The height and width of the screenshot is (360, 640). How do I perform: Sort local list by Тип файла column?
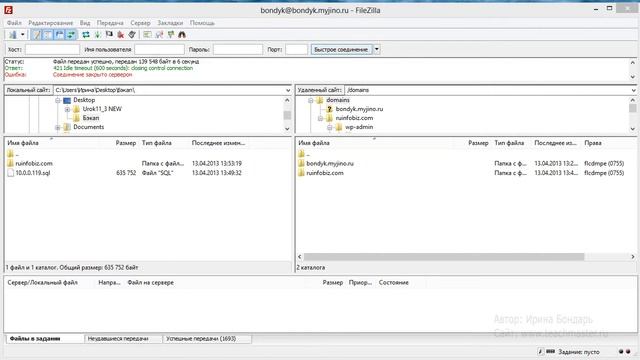pos(157,143)
